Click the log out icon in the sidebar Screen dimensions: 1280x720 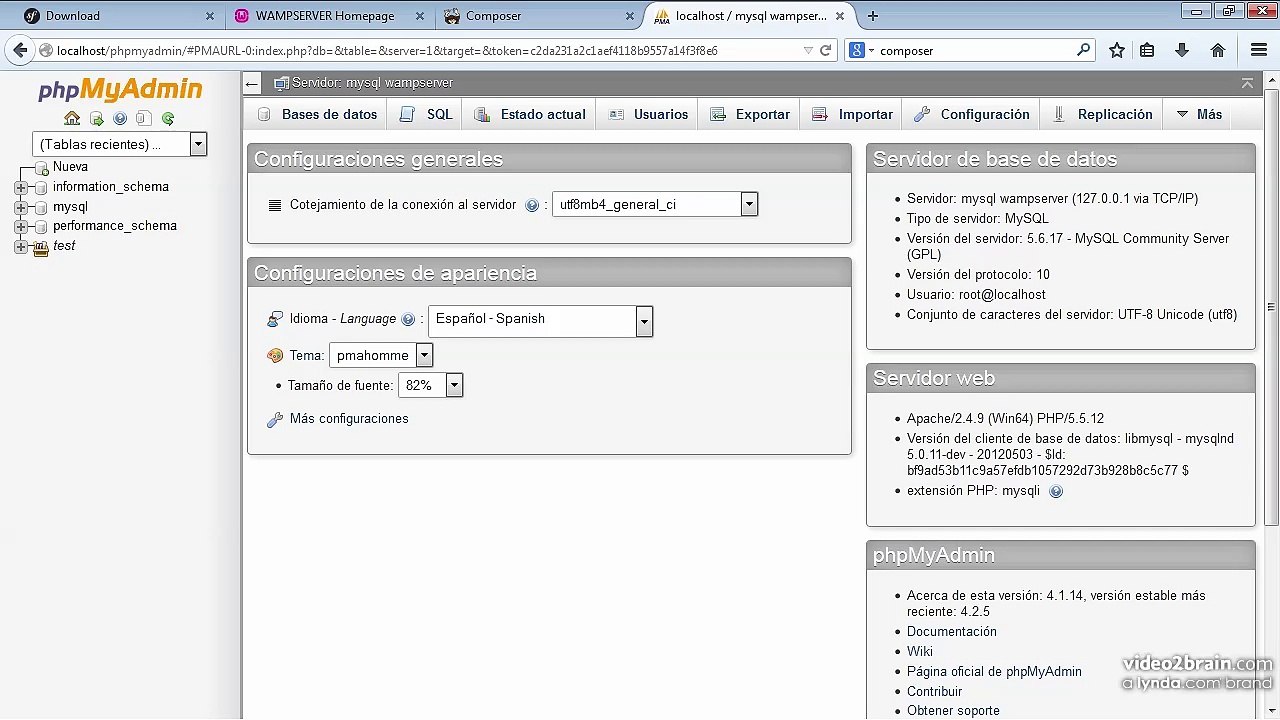coord(97,118)
